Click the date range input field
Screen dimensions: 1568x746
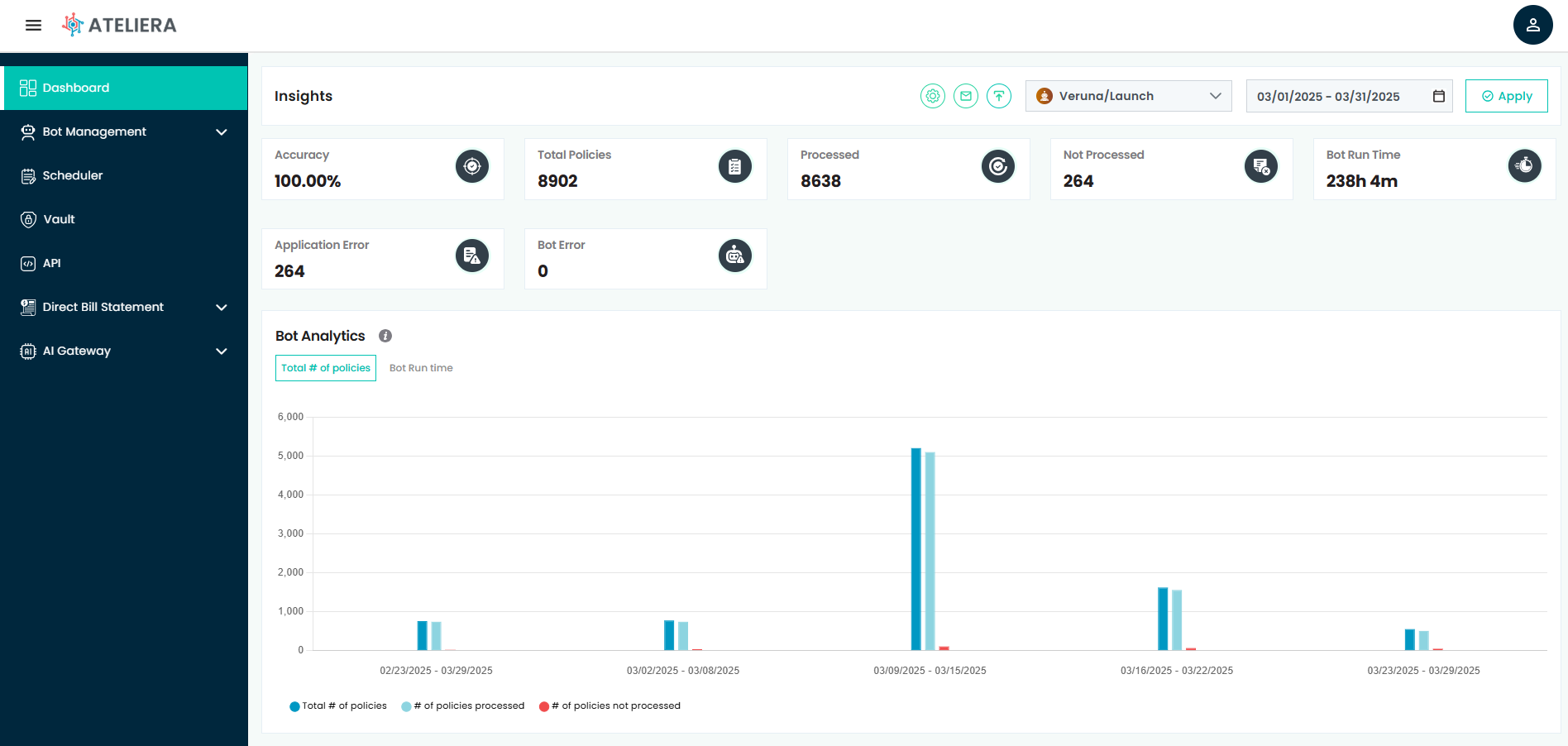click(x=1323, y=96)
